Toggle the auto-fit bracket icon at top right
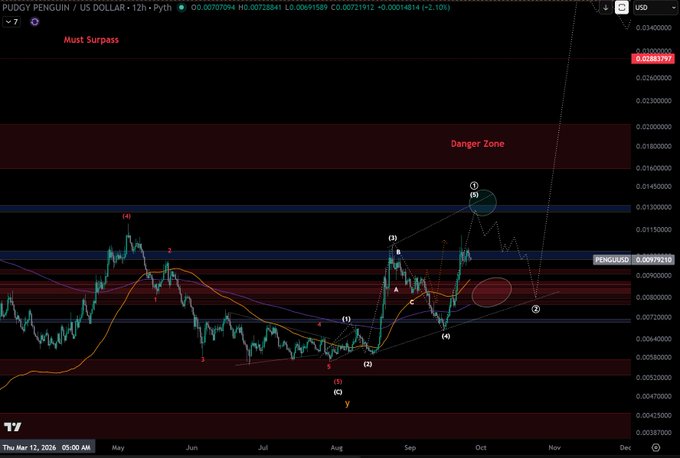 click(622, 7)
